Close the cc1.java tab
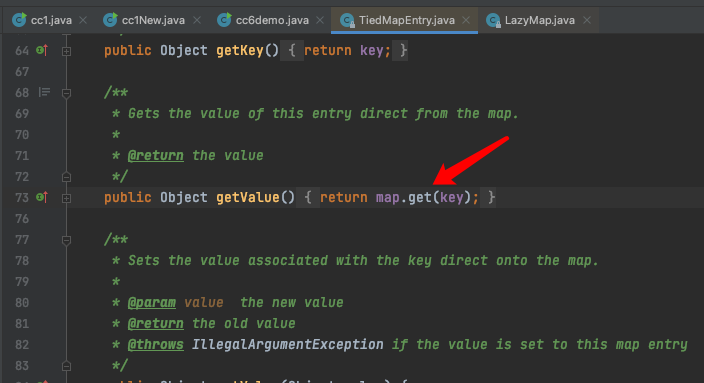The width and height of the screenshot is (704, 383). tap(83, 20)
